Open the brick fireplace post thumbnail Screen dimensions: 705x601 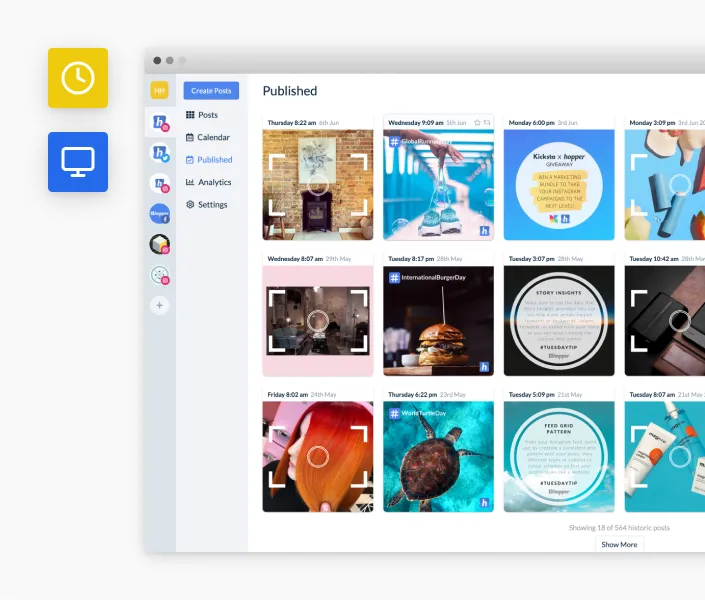pos(318,185)
